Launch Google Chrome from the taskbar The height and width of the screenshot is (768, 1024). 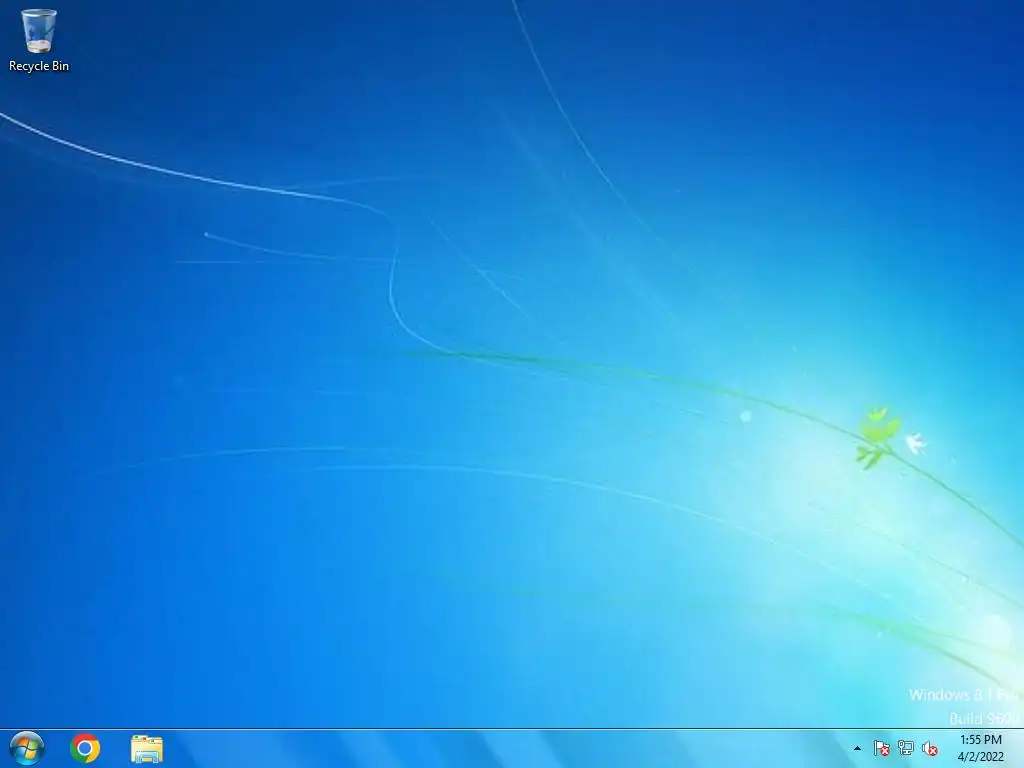85,748
